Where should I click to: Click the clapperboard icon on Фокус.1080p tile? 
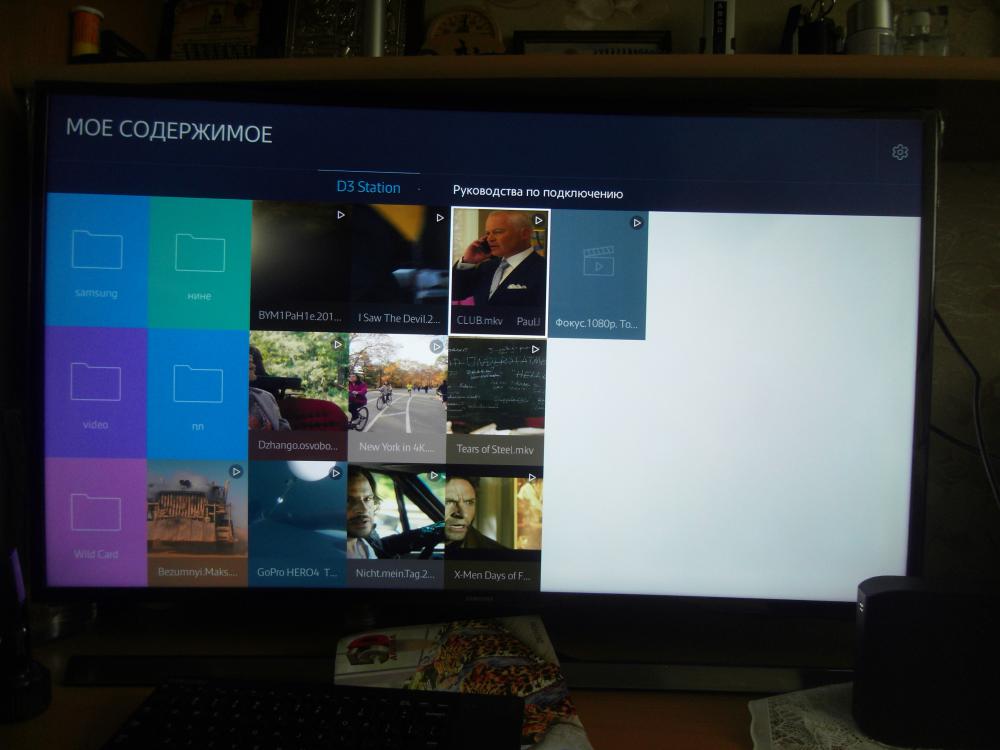click(x=599, y=261)
